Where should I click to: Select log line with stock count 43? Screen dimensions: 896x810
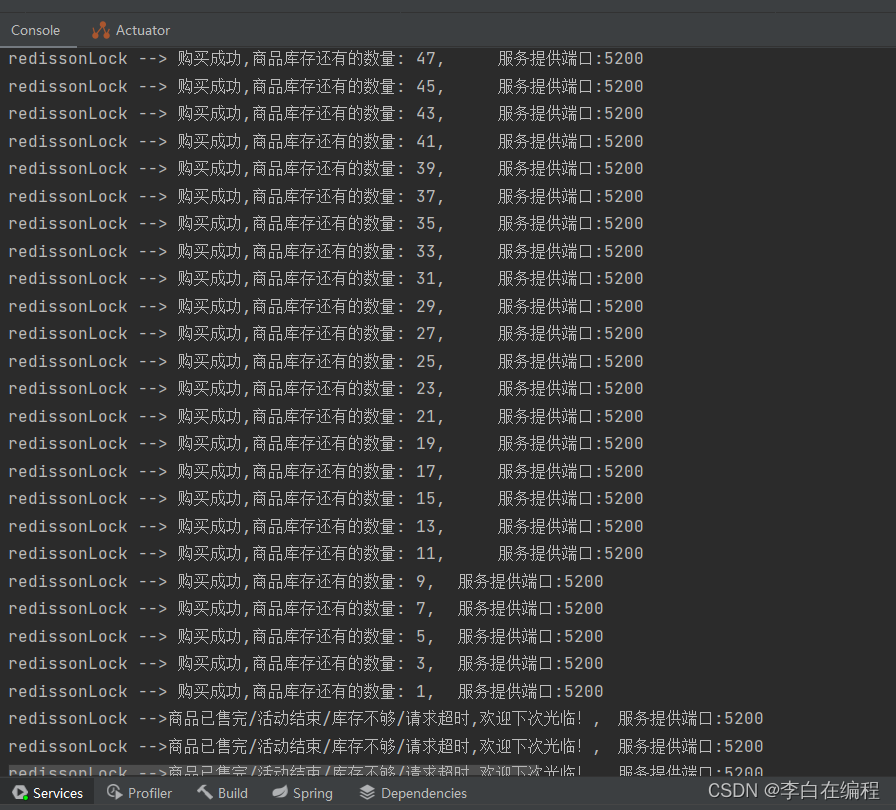tap(326, 114)
